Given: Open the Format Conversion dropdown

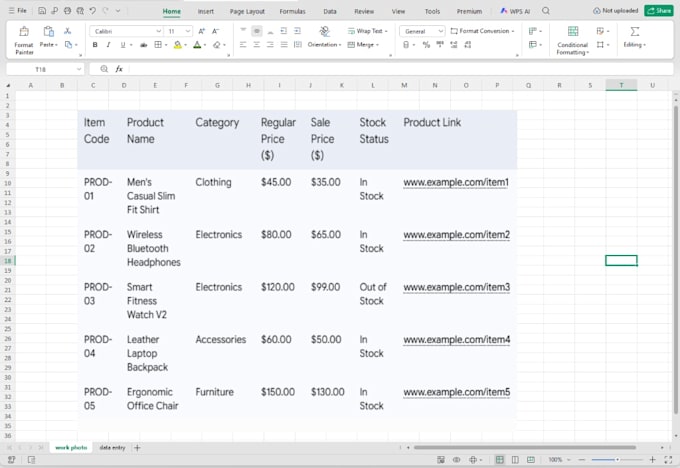Looking at the screenshot, I should [513, 31].
